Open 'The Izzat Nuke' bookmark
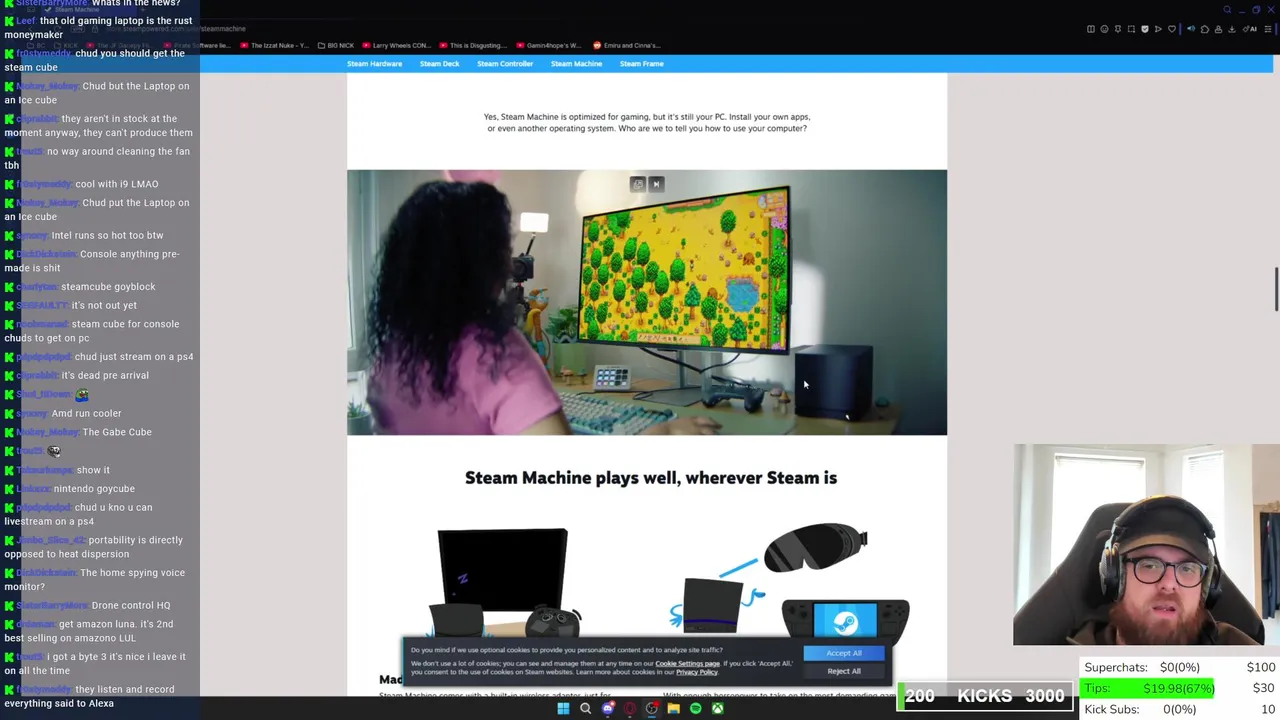Viewport: 1280px width, 720px height. pyautogui.click(x=273, y=45)
